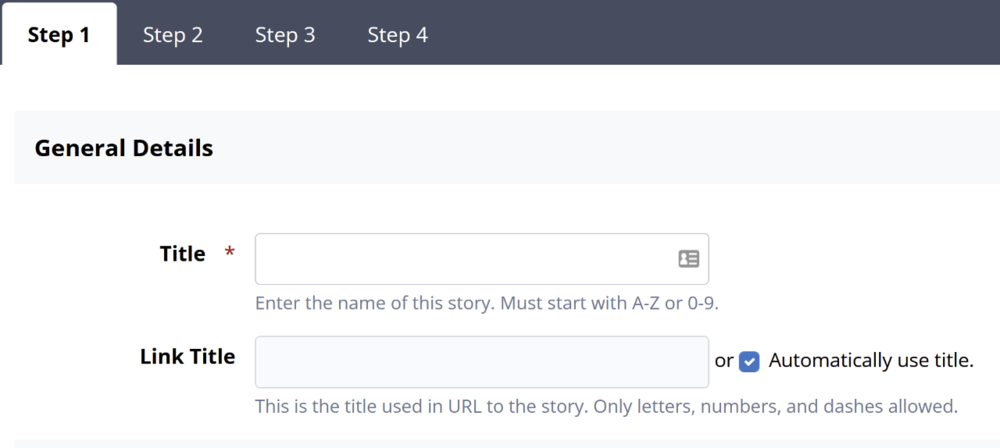
Task: Click the General Details section heading
Action: (x=123, y=148)
